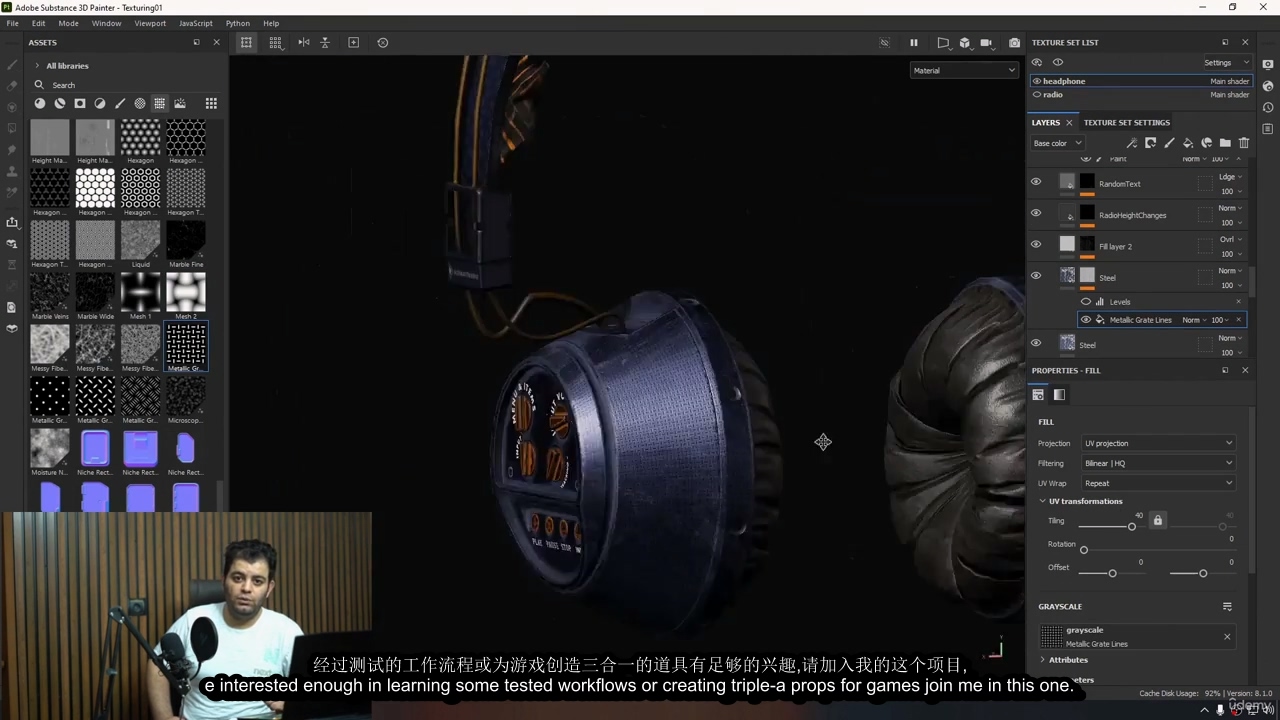Filter assets by textures grid icon
1280x720 pixels.
(x=159, y=103)
